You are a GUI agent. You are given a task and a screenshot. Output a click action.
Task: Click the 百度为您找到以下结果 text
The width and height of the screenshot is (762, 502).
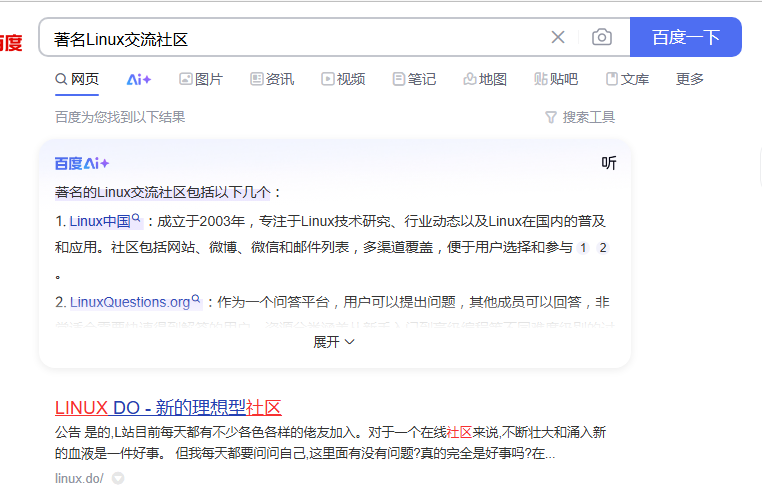pyautogui.click(x=120, y=117)
